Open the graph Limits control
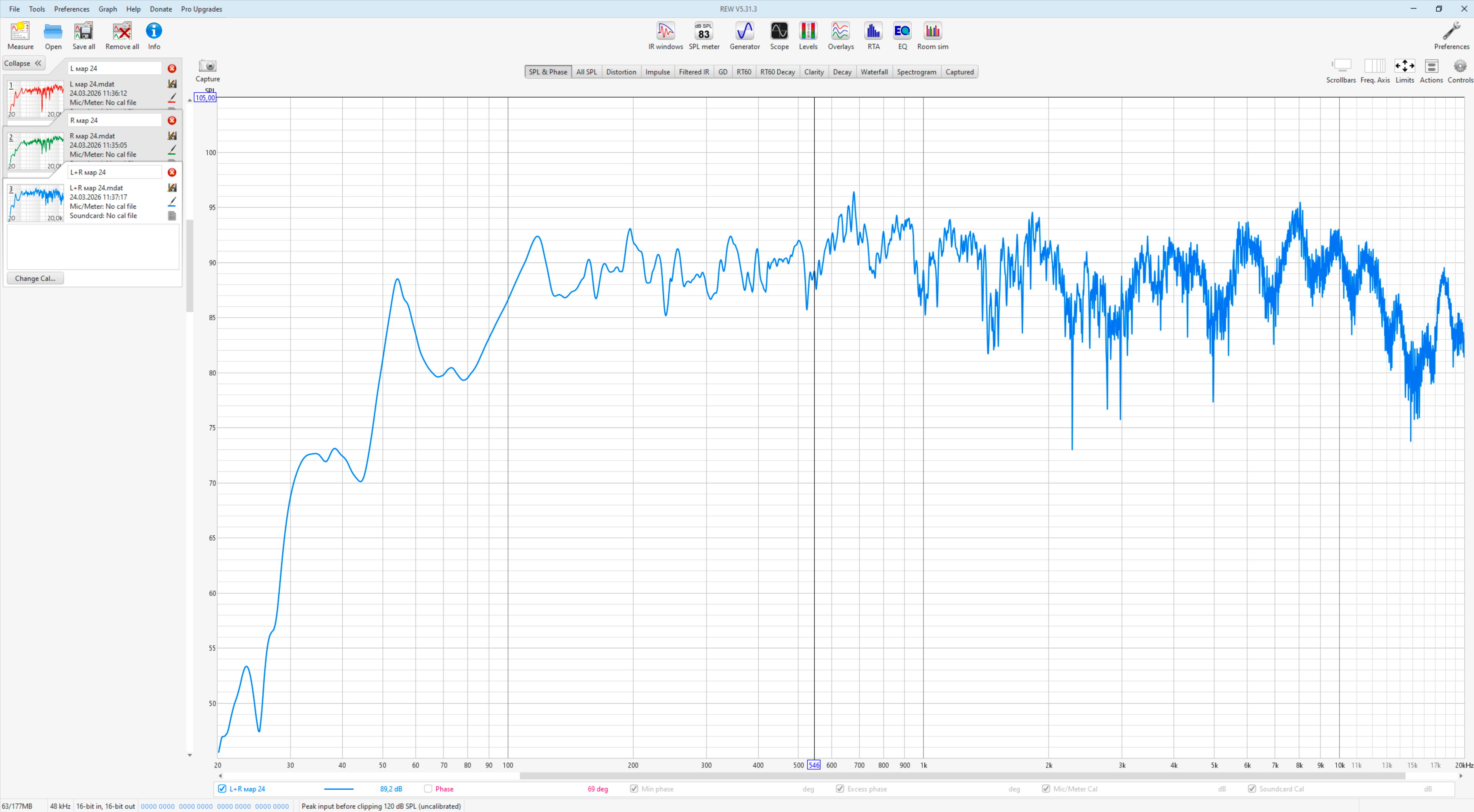This screenshot has width=1474, height=812. tap(1404, 70)
